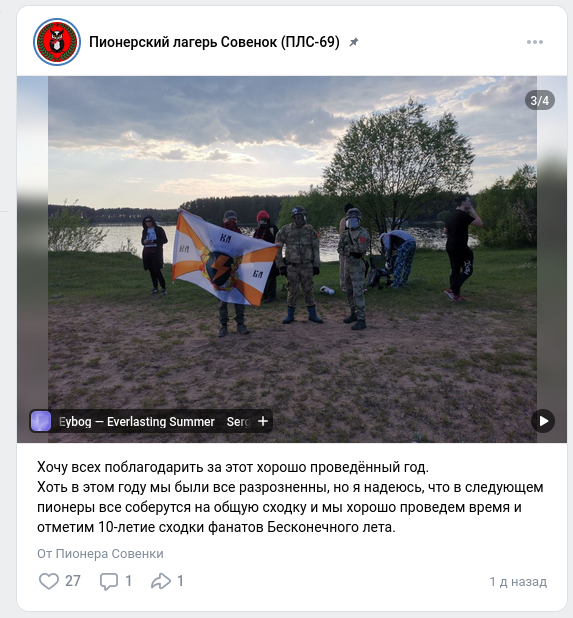573x618 pixels.
Task: Click the pinned post pin icon
Action: pos(353,42)
